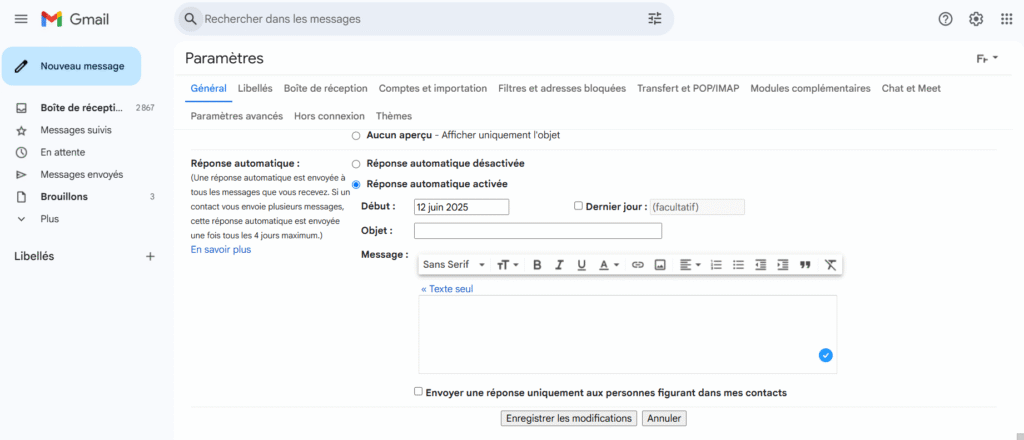Toggle bold formatting in message toolbar
The width and height of the screenshot is (1024, 440).
[x=537, y=265]
